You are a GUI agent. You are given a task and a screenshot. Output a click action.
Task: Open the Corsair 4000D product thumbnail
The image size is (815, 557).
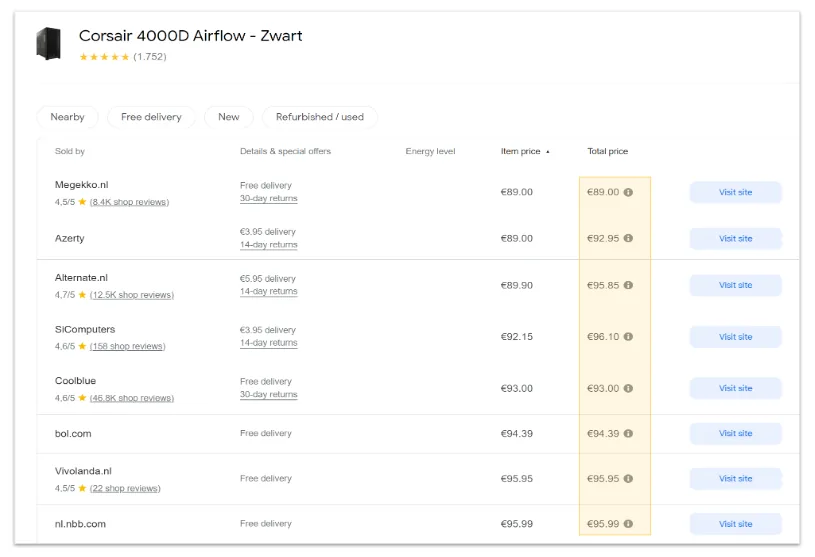coord(48,44)
